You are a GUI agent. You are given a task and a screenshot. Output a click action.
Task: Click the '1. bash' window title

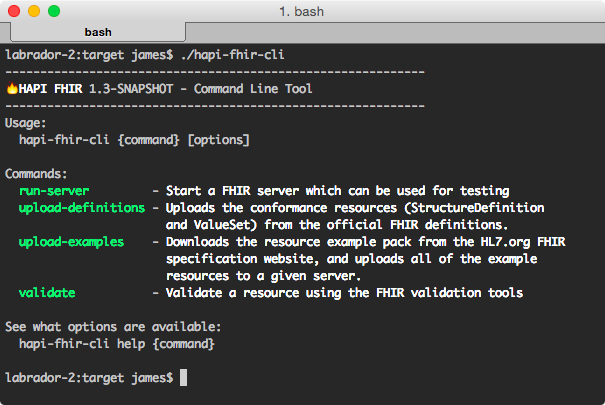(302, 11)
